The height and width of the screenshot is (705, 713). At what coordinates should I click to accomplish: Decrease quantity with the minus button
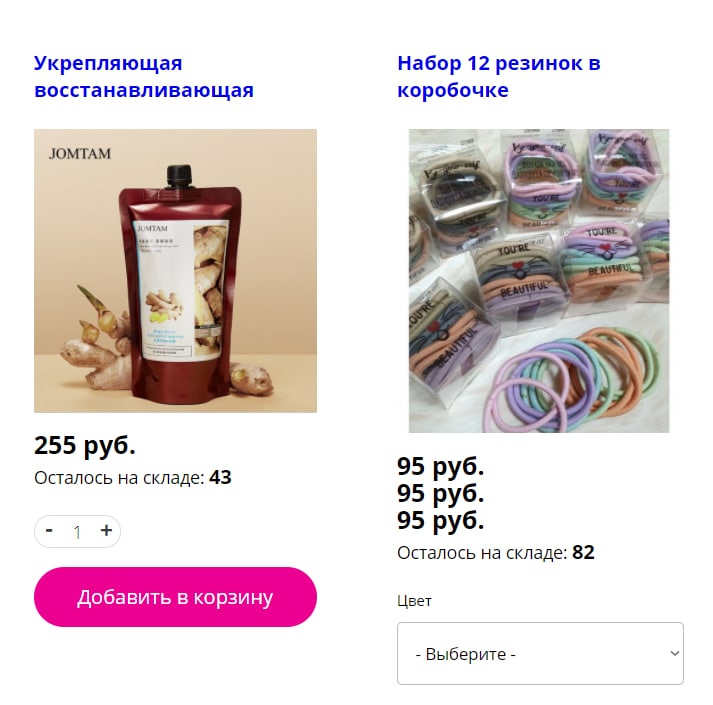pyautogui.click(x=50, y=530)
